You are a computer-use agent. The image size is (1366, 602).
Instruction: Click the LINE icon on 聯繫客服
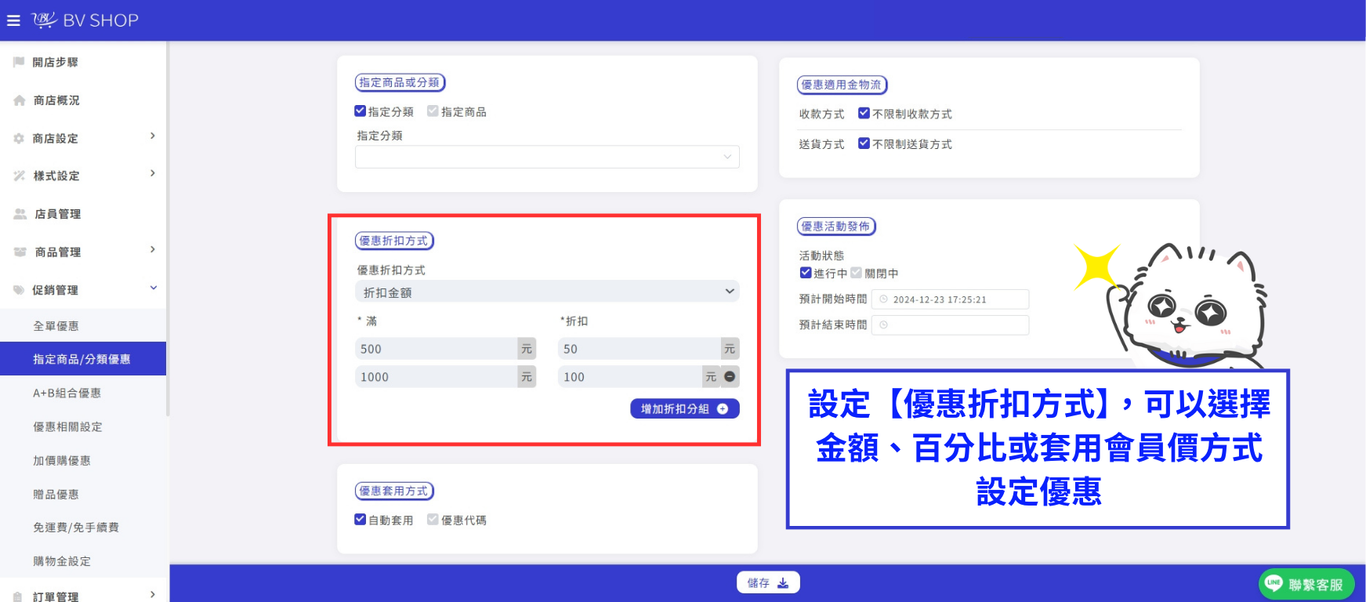[1274, 583]
